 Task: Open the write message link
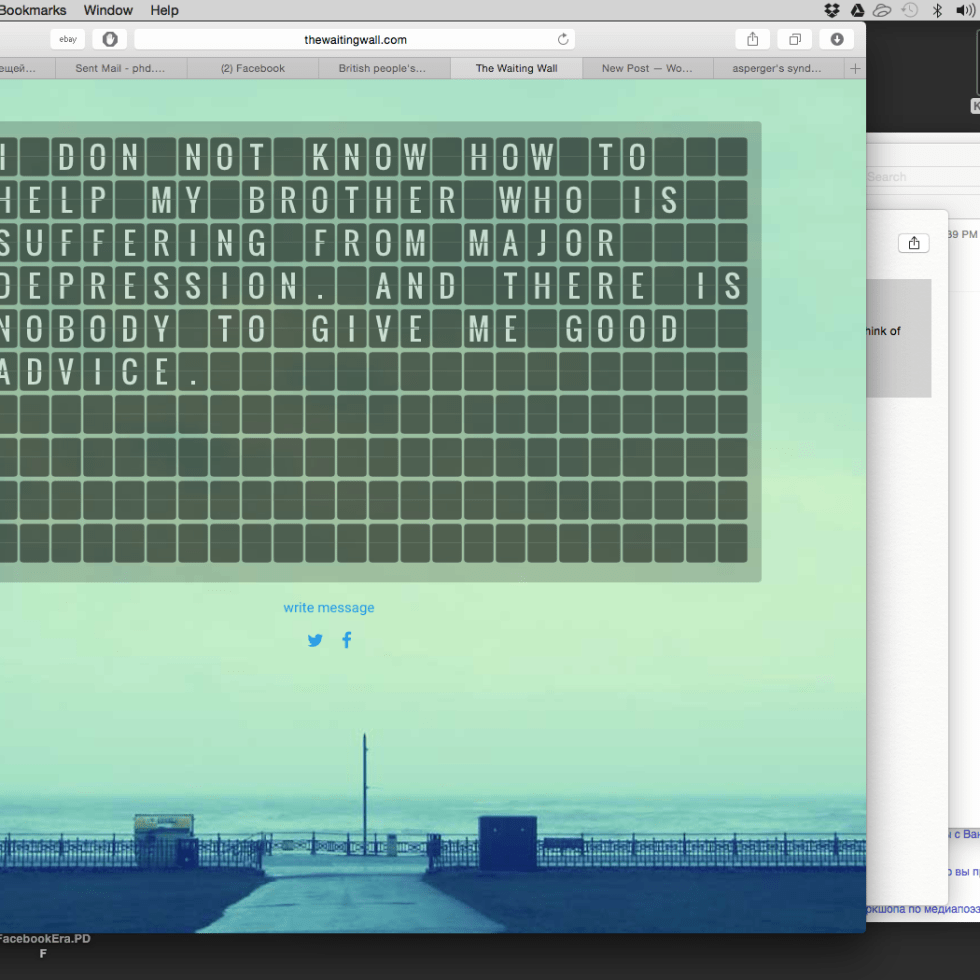(x=328, y=607)
